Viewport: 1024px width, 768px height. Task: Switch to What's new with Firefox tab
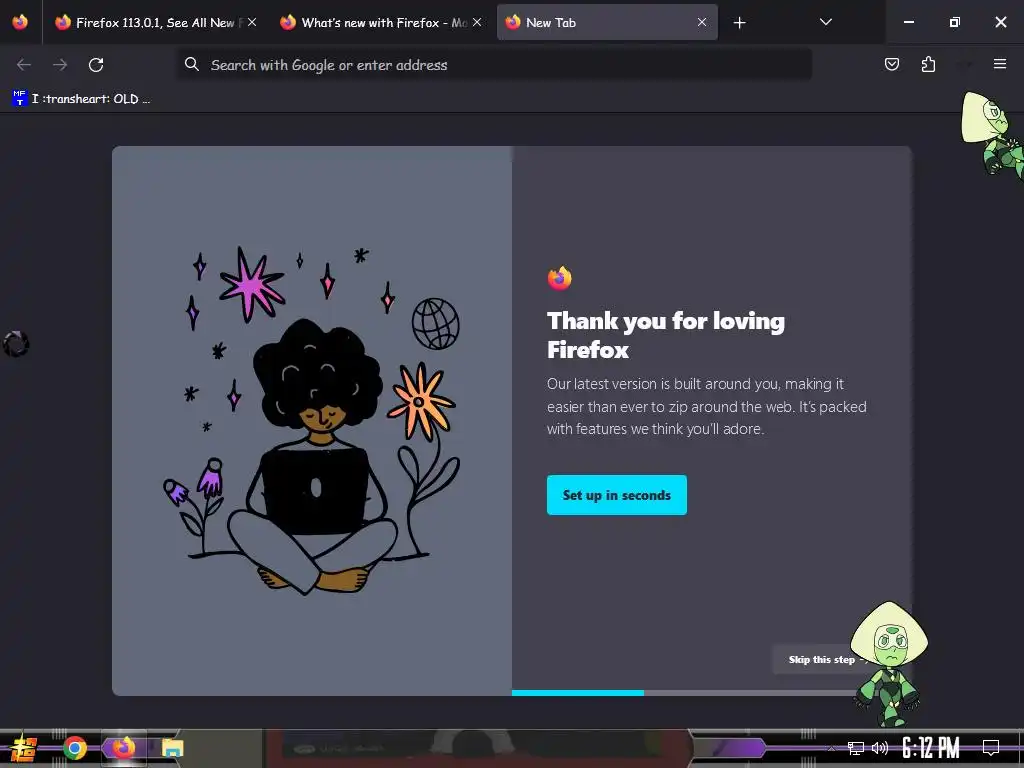381,22
